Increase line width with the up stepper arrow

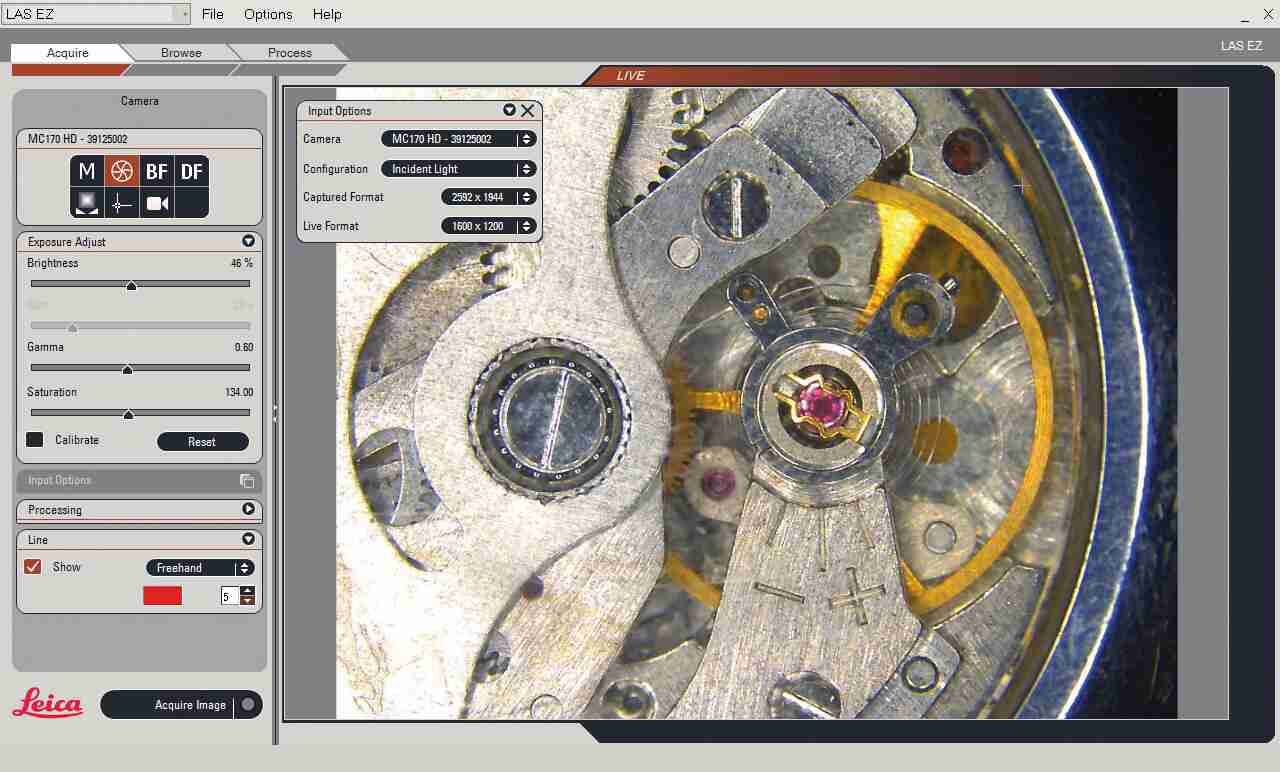[x=248, y=590]
